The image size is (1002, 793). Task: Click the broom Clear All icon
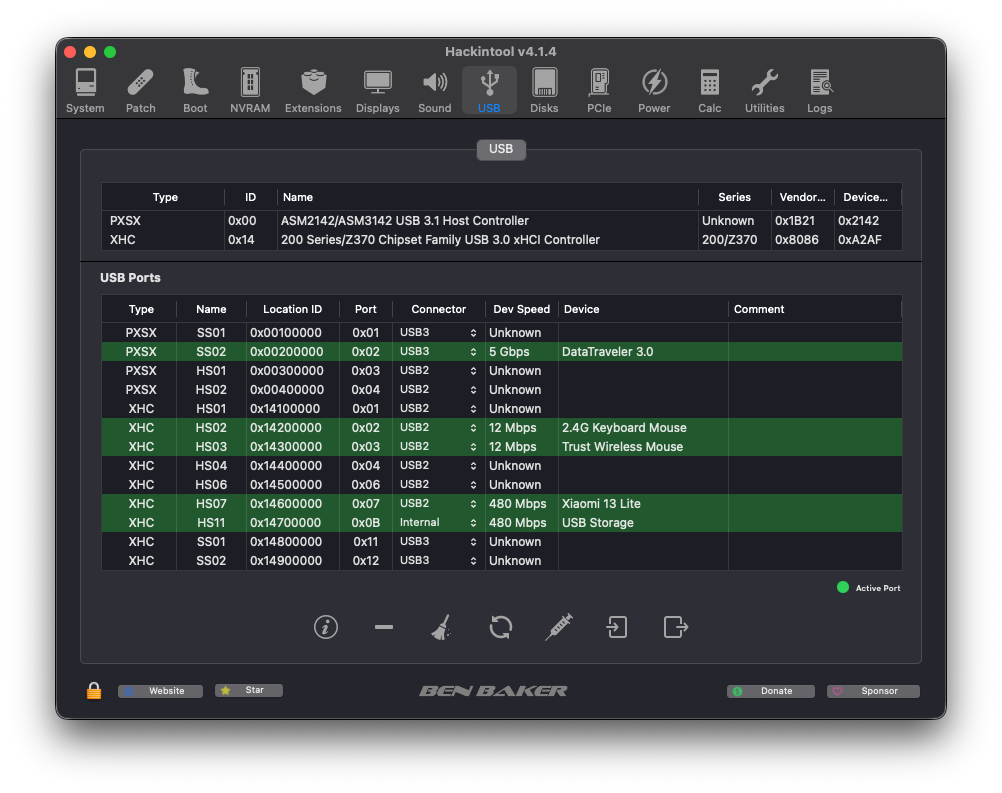[441, 627]
